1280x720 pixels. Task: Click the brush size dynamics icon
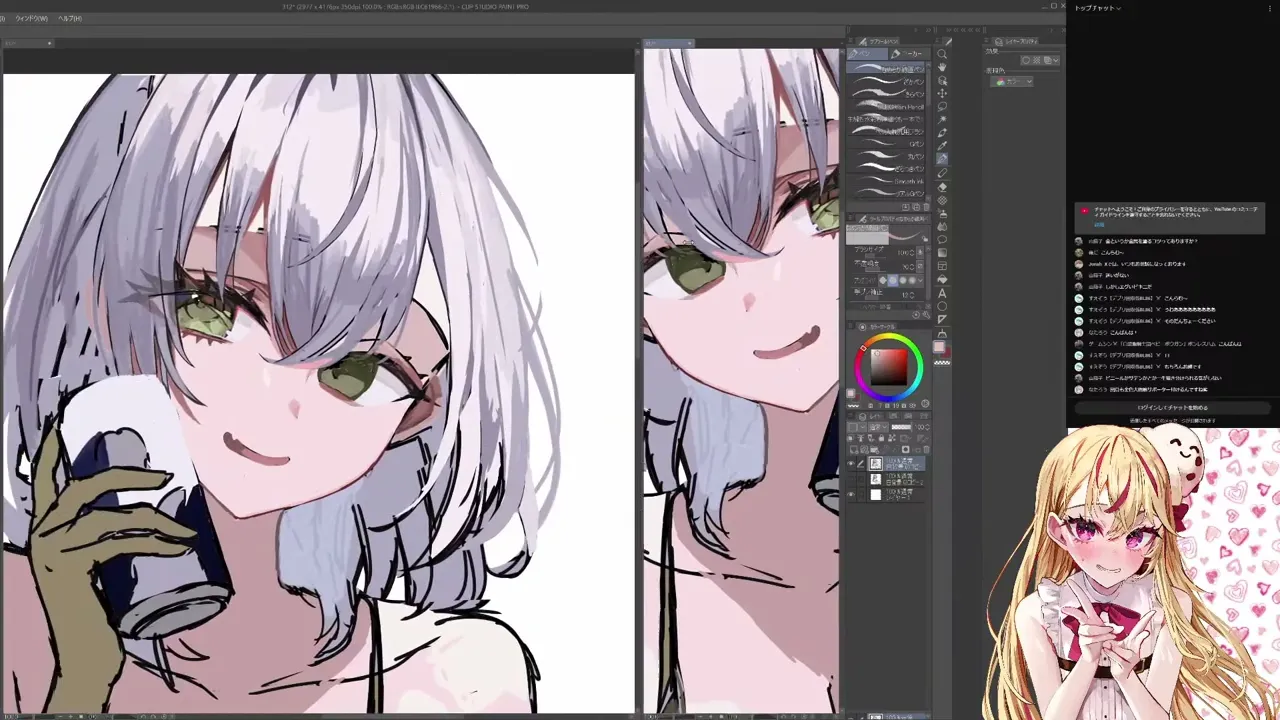(920, 252)
